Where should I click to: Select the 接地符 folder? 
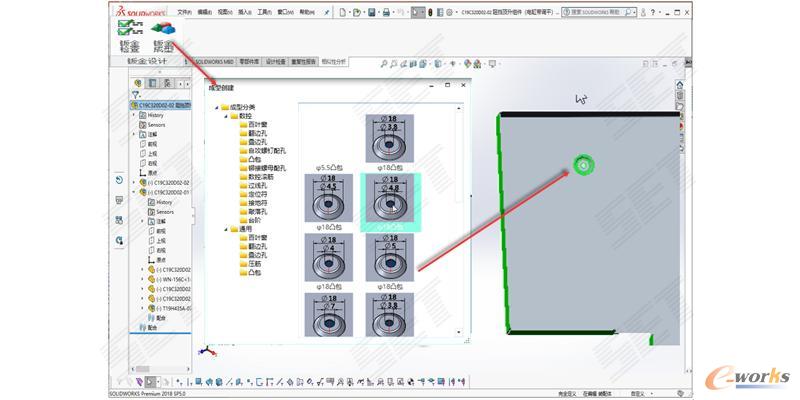pos(253,203)
